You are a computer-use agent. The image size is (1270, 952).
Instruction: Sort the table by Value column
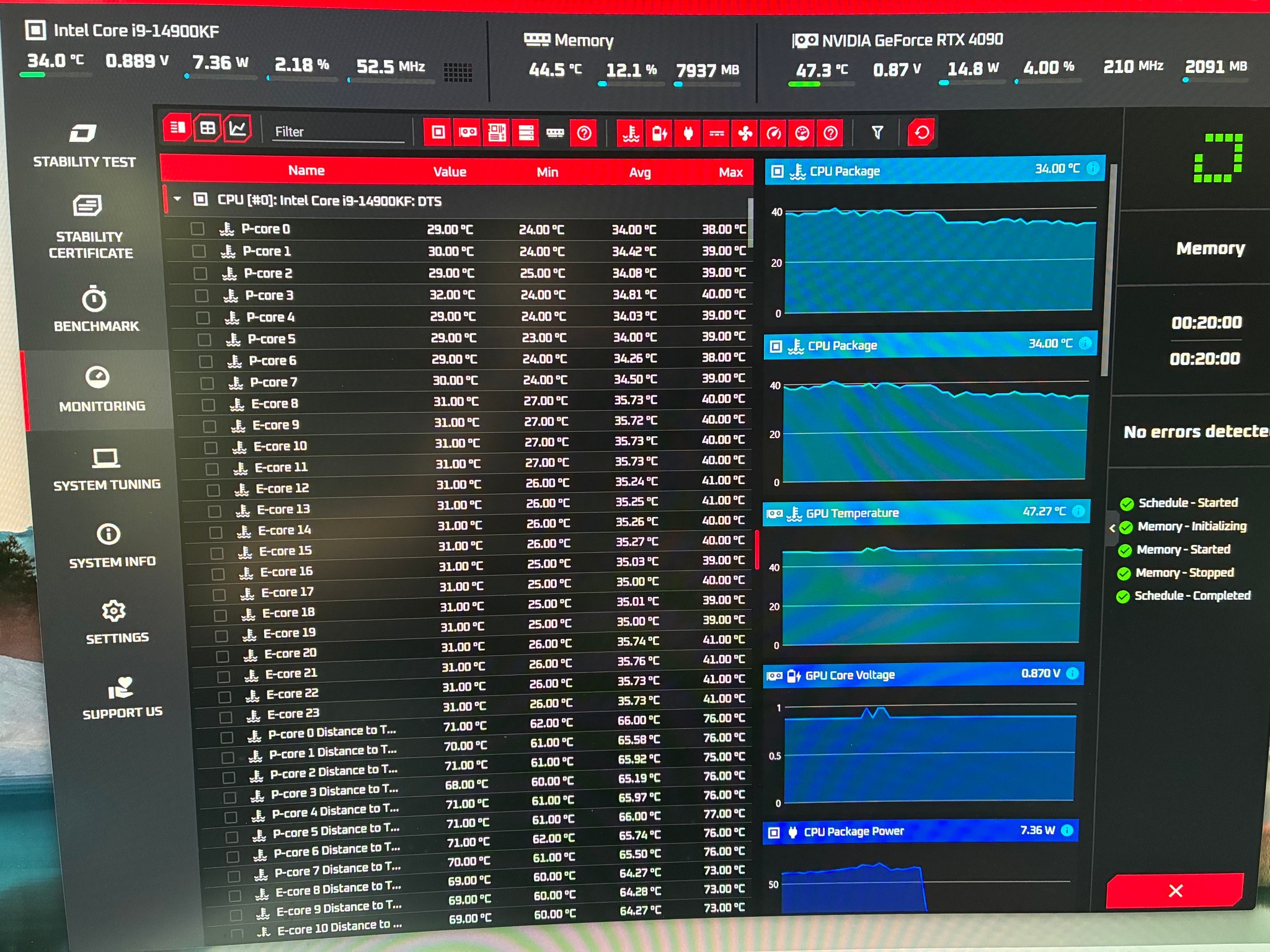pos(450,172)
